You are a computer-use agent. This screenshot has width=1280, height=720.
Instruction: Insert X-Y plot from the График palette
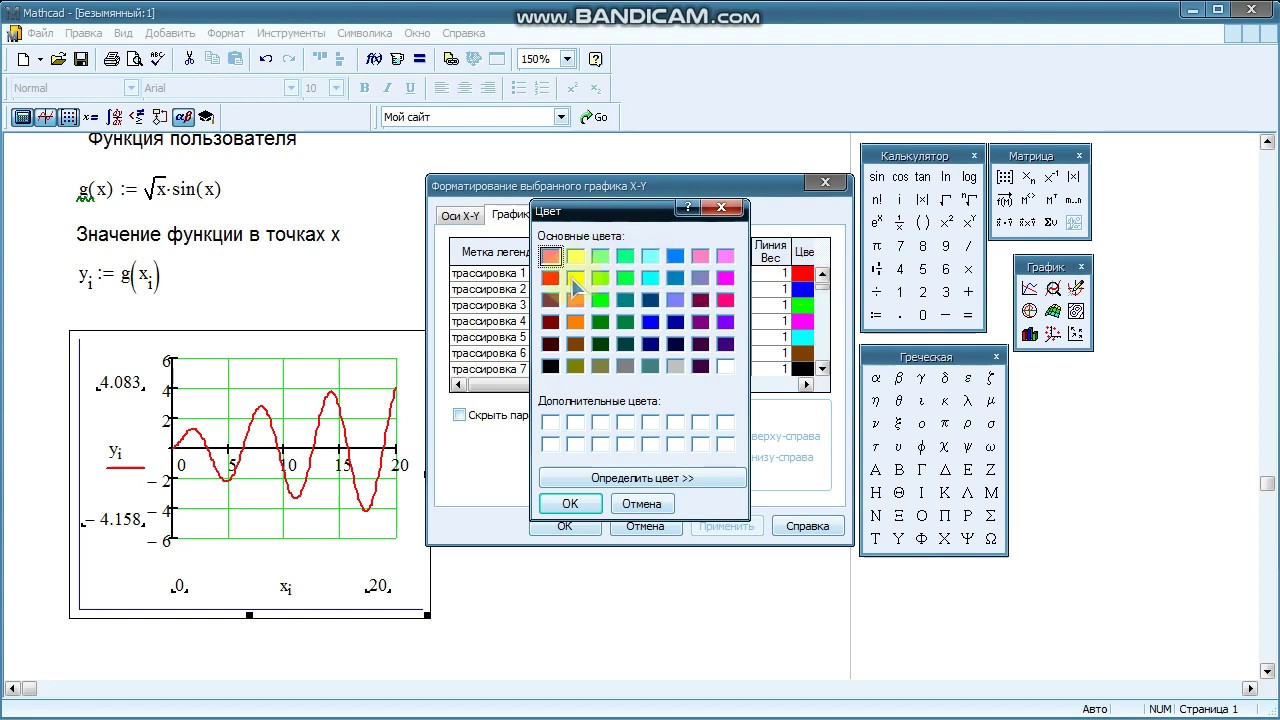point(1029,288)
